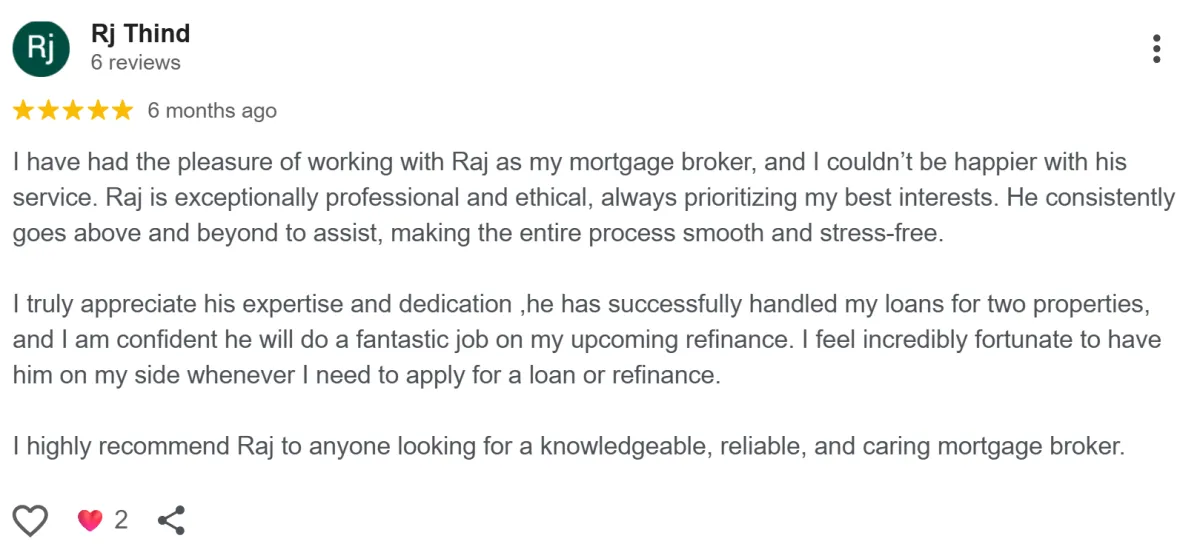Click the fourth yellow rating star

click(97, 110)
